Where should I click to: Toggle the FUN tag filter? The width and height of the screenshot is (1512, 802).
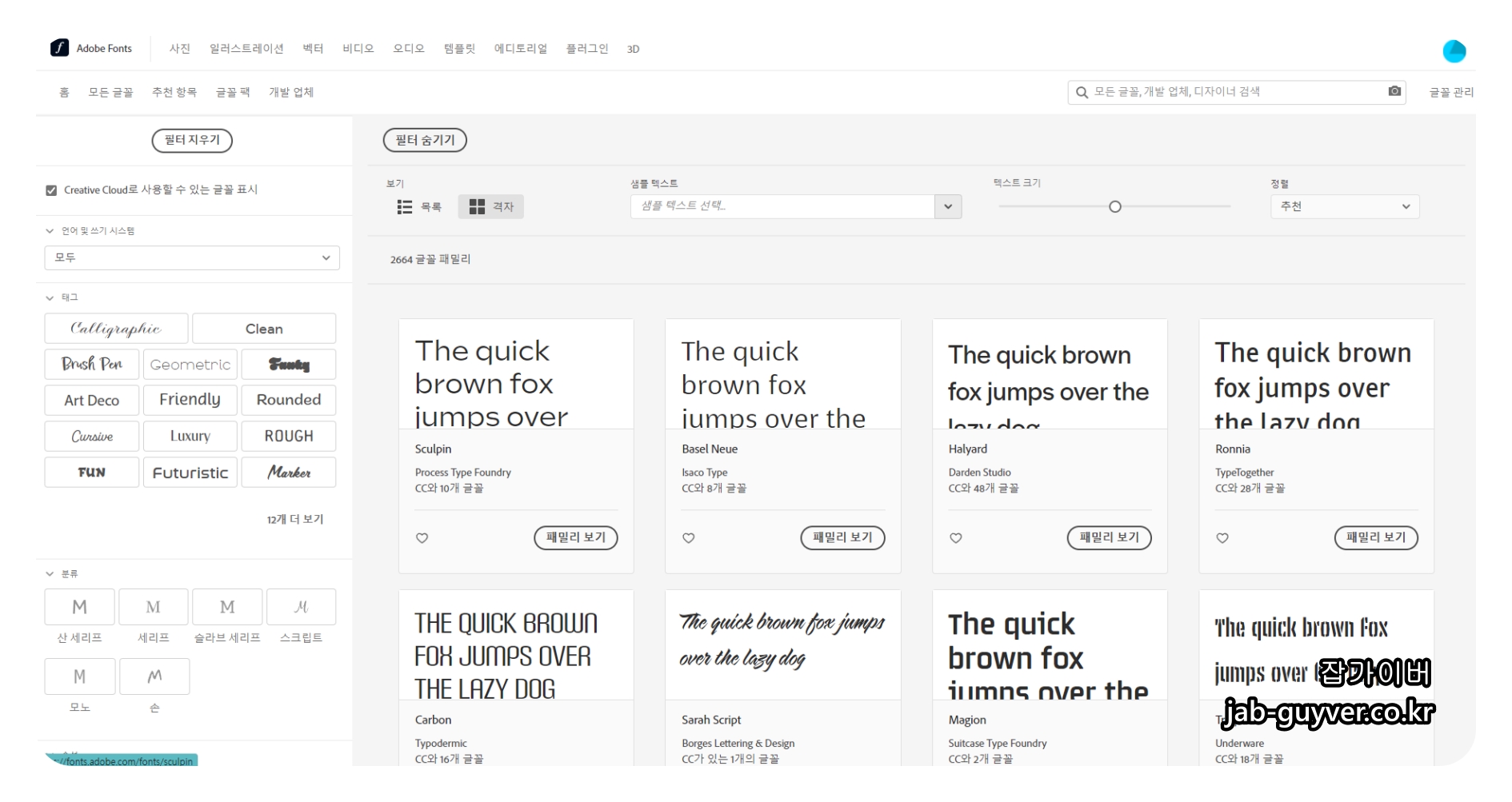pyautogui.click(x=92, y=473)
